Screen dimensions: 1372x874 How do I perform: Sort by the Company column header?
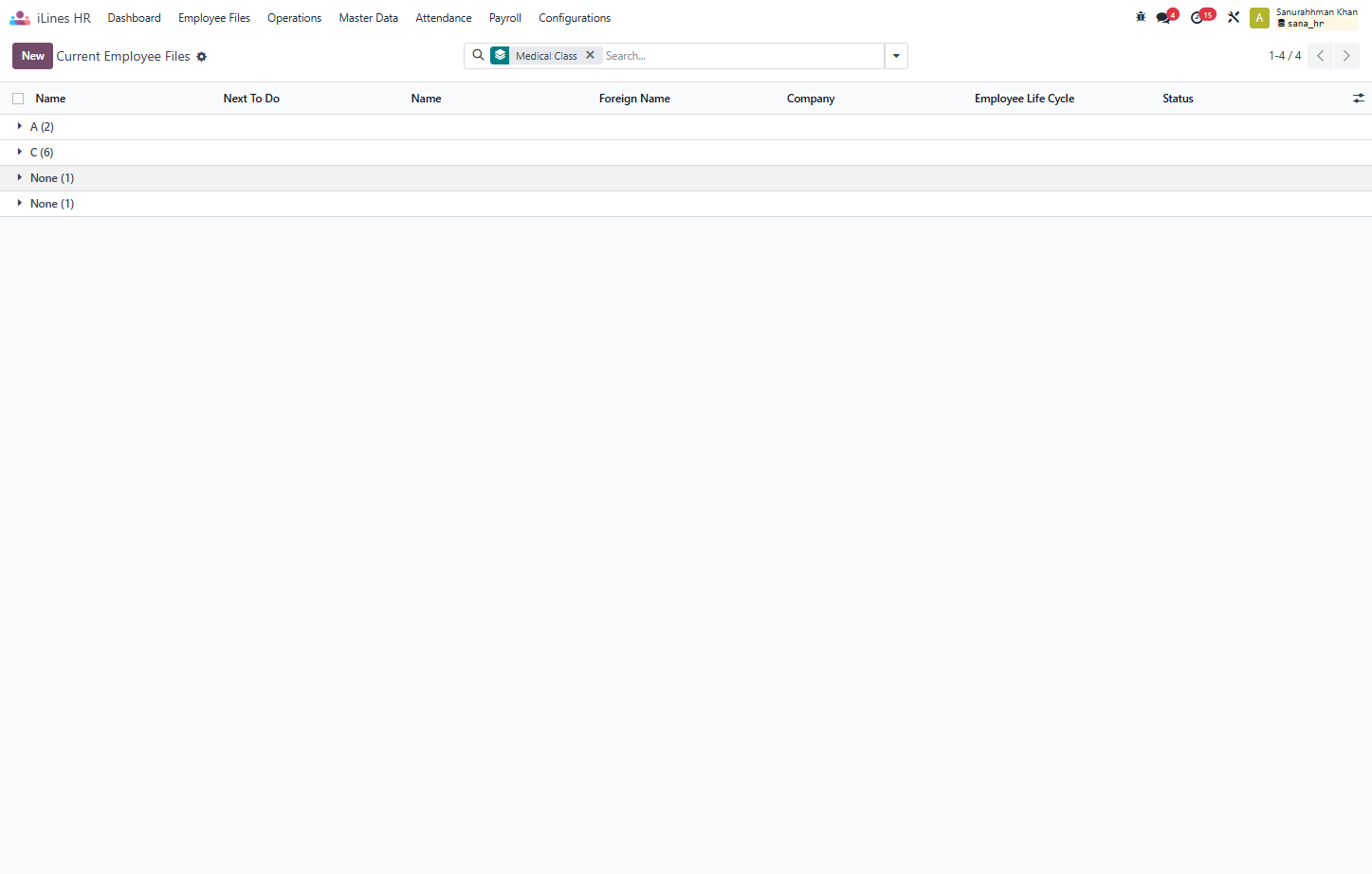pyautogui.click(x=811, y=99)
